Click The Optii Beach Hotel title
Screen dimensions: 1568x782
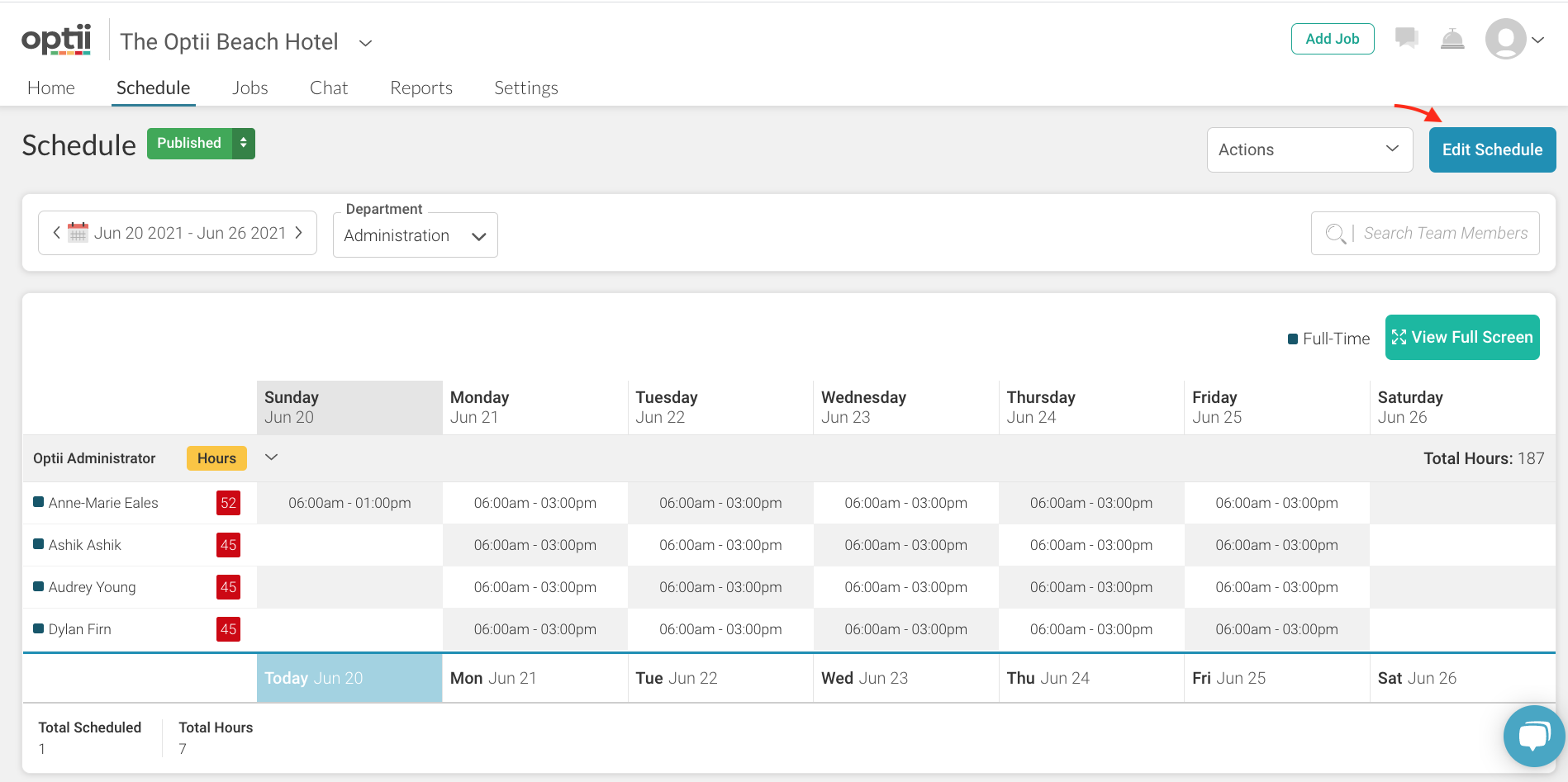pos(229,42)
